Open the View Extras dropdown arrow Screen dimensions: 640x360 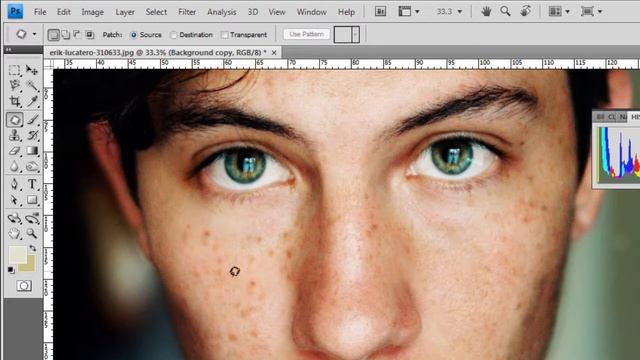coord(417,12)
